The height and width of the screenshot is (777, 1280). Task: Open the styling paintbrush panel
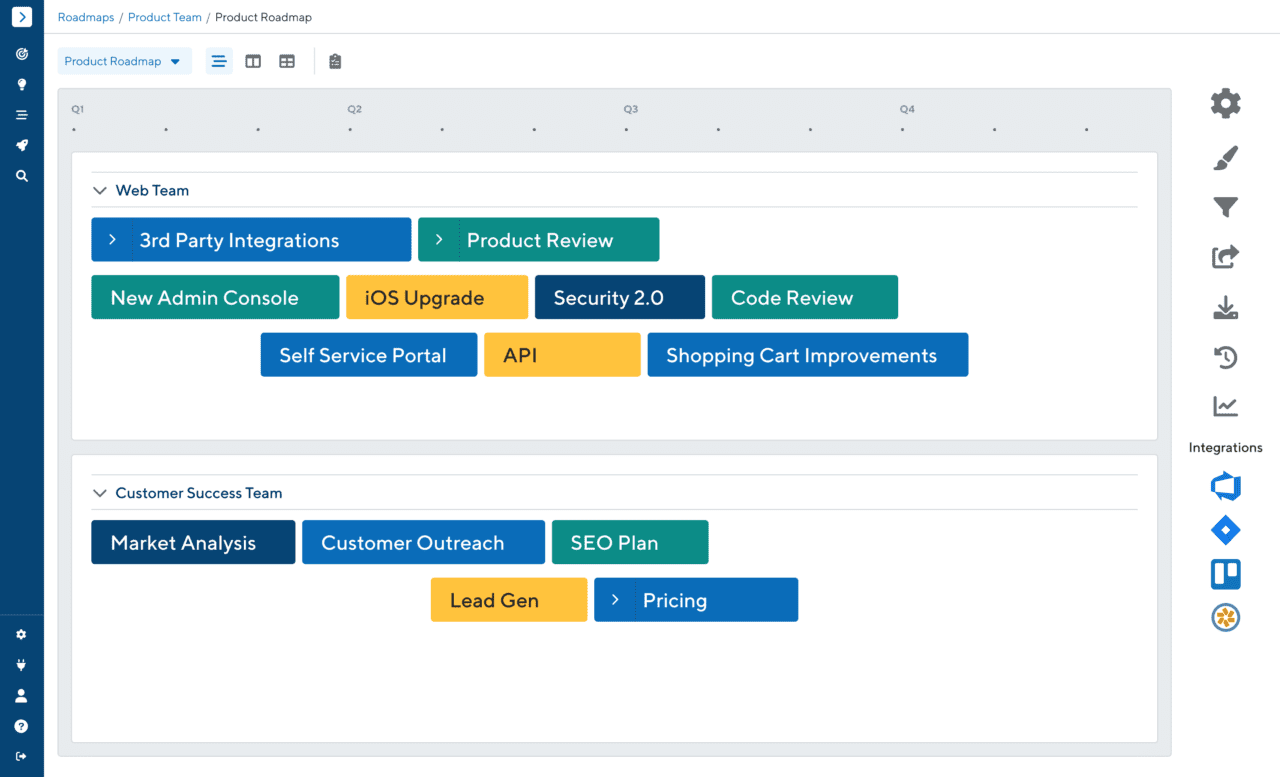pyautogui.click(x=1225, y=157)
